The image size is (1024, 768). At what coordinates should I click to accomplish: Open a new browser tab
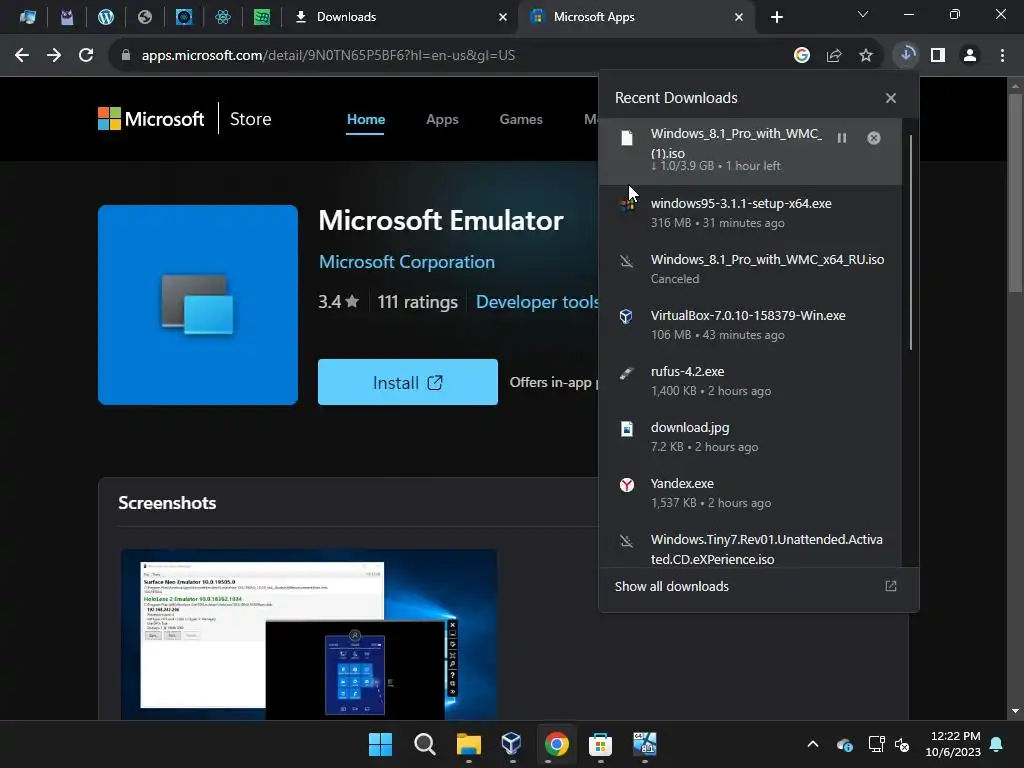click(x=776, y=17)
